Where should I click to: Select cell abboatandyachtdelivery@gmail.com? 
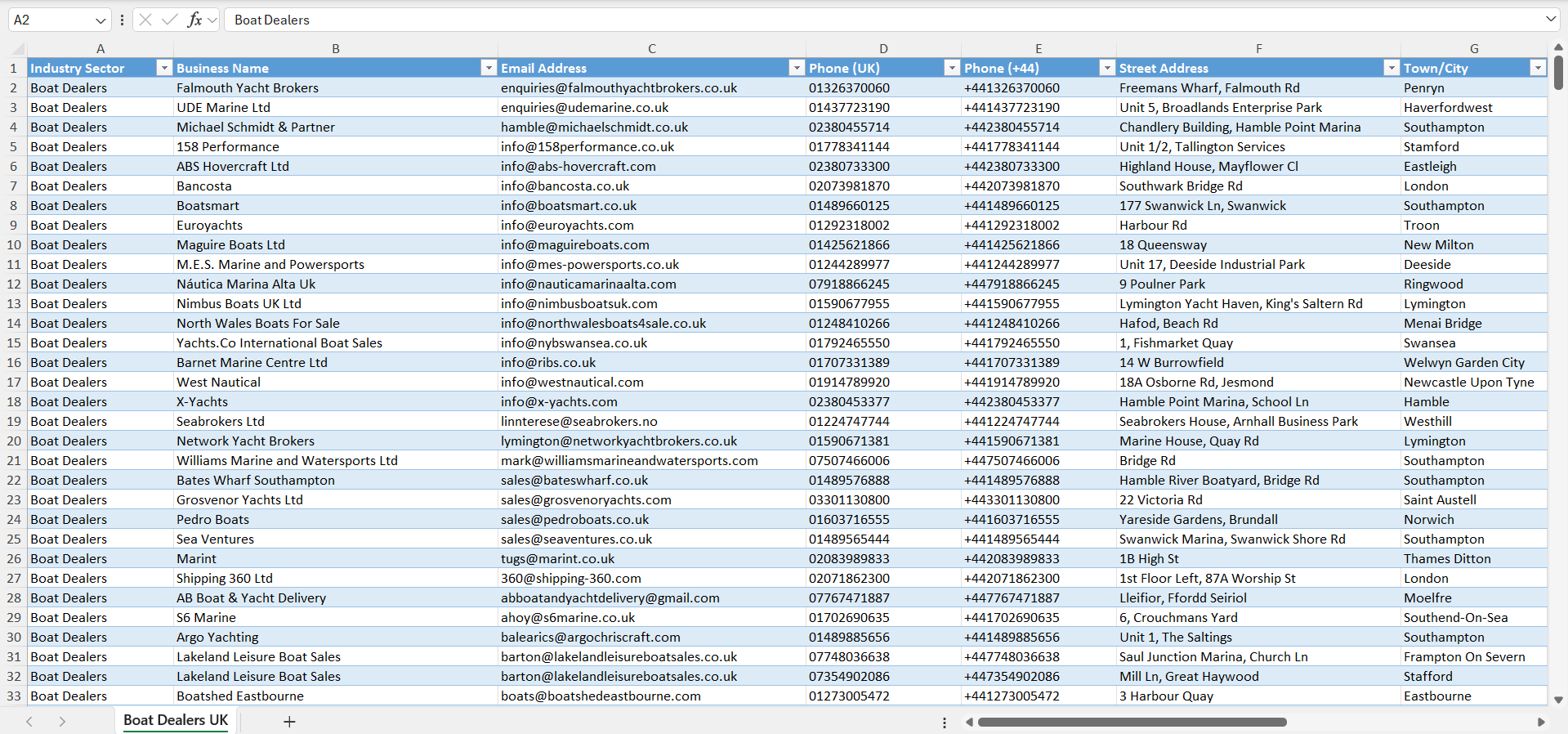point(652,597)
